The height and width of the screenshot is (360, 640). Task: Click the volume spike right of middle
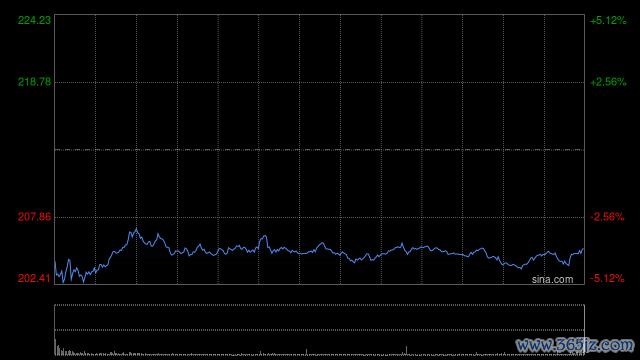407,351
